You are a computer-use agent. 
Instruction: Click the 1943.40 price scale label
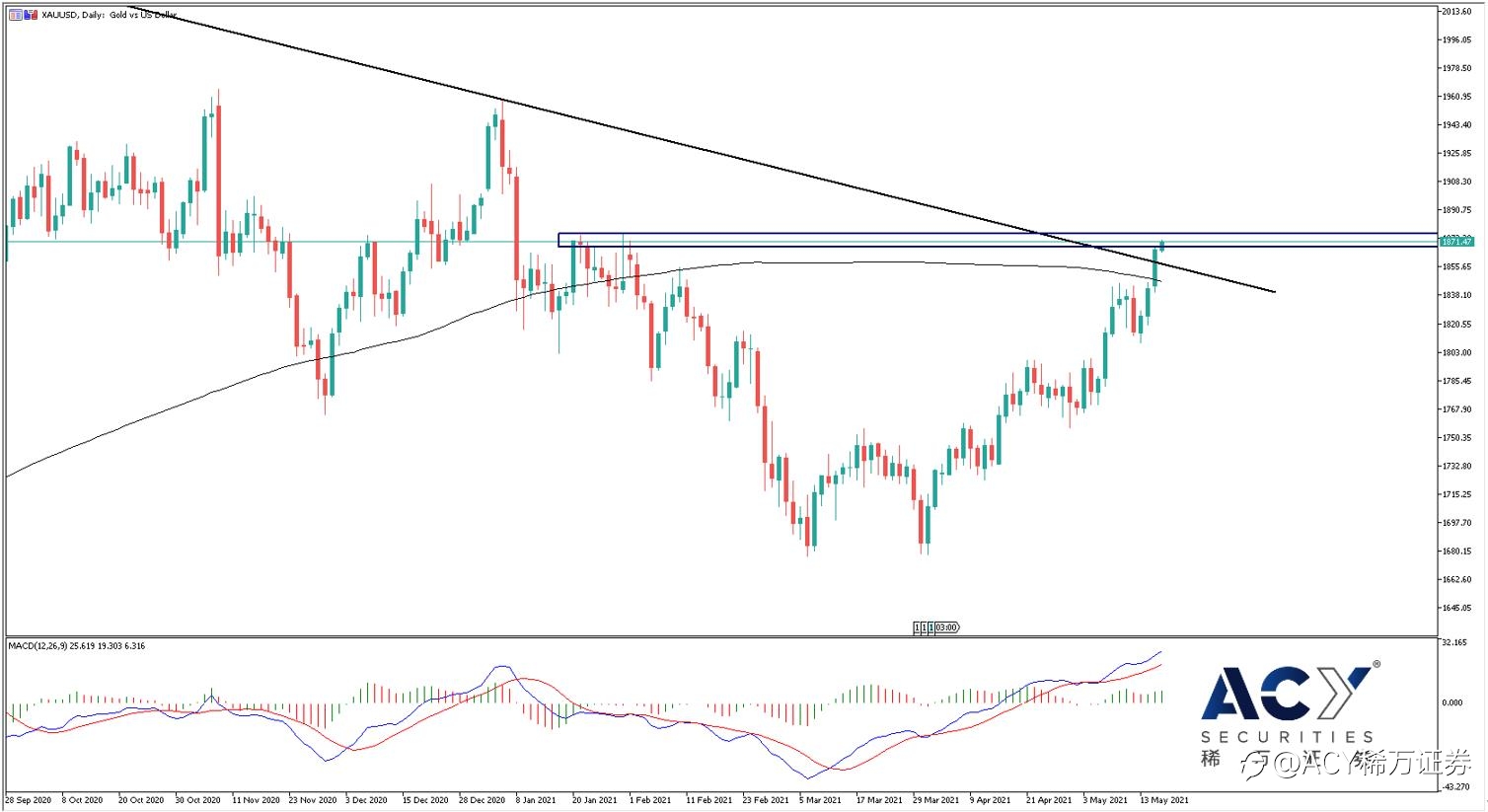pos(1456,125)
